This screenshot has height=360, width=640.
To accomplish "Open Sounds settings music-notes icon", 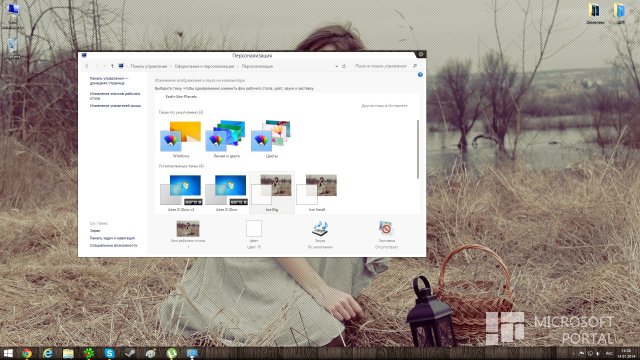I will 320,229.
